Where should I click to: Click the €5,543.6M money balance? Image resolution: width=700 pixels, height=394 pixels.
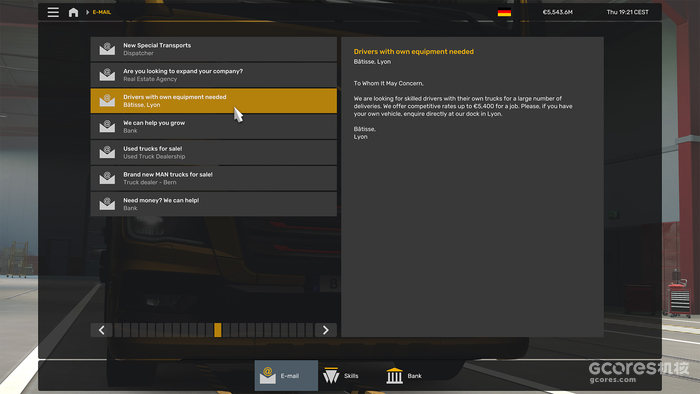point(558,12)
